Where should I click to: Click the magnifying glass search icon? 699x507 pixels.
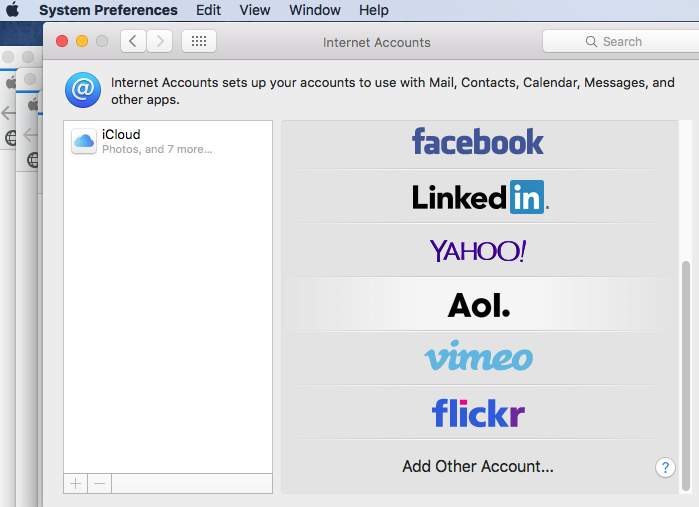pos(591,41)
